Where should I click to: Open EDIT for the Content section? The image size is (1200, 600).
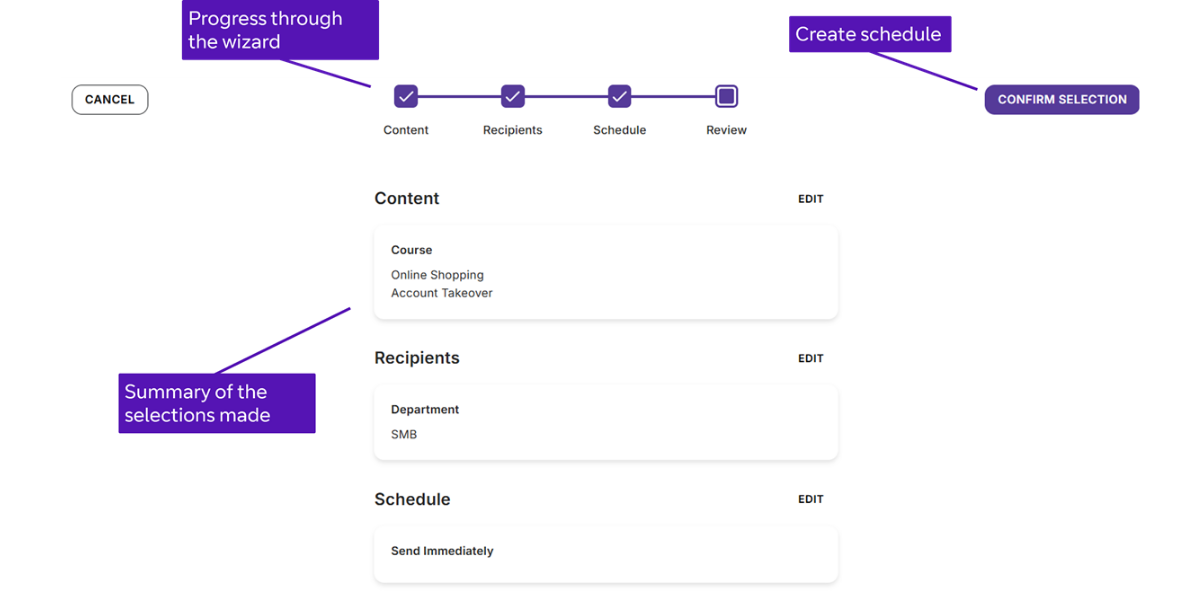point(810,198)
